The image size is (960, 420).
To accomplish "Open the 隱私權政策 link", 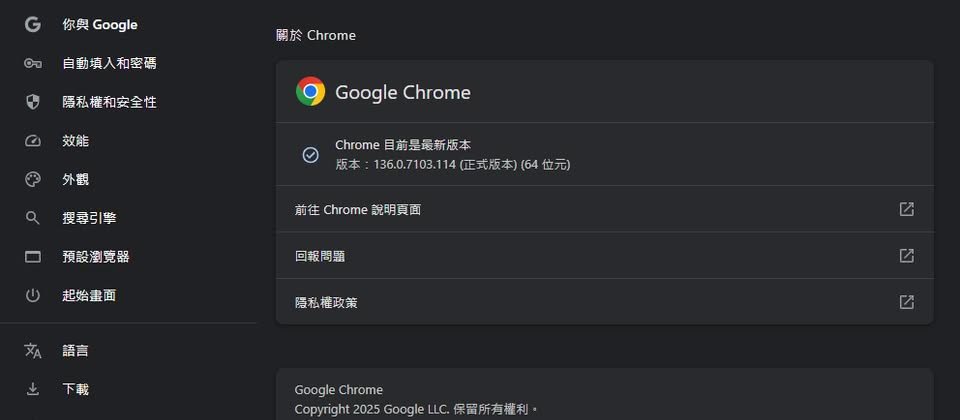I will (605, 302).
